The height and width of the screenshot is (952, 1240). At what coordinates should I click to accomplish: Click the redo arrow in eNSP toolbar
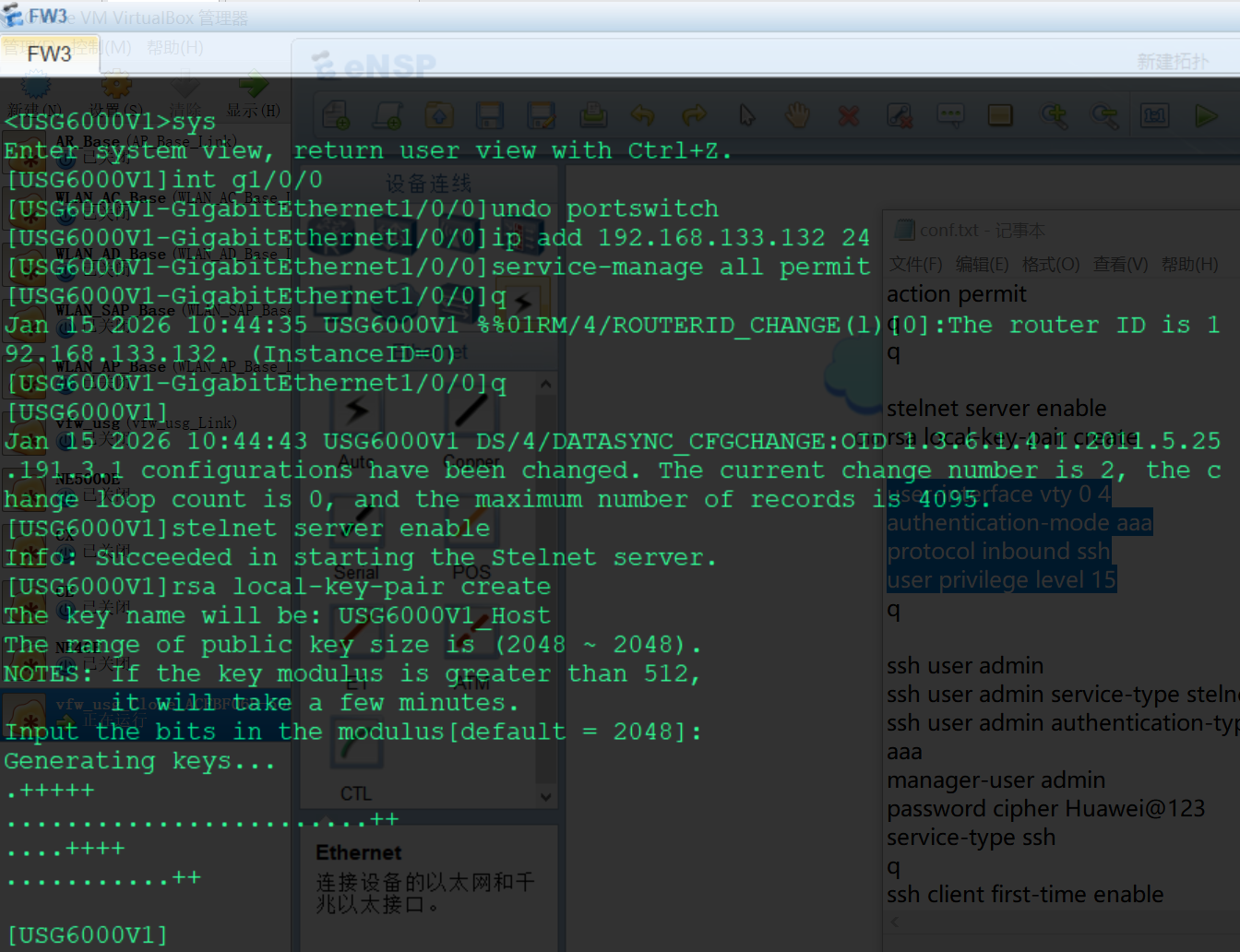694,116
